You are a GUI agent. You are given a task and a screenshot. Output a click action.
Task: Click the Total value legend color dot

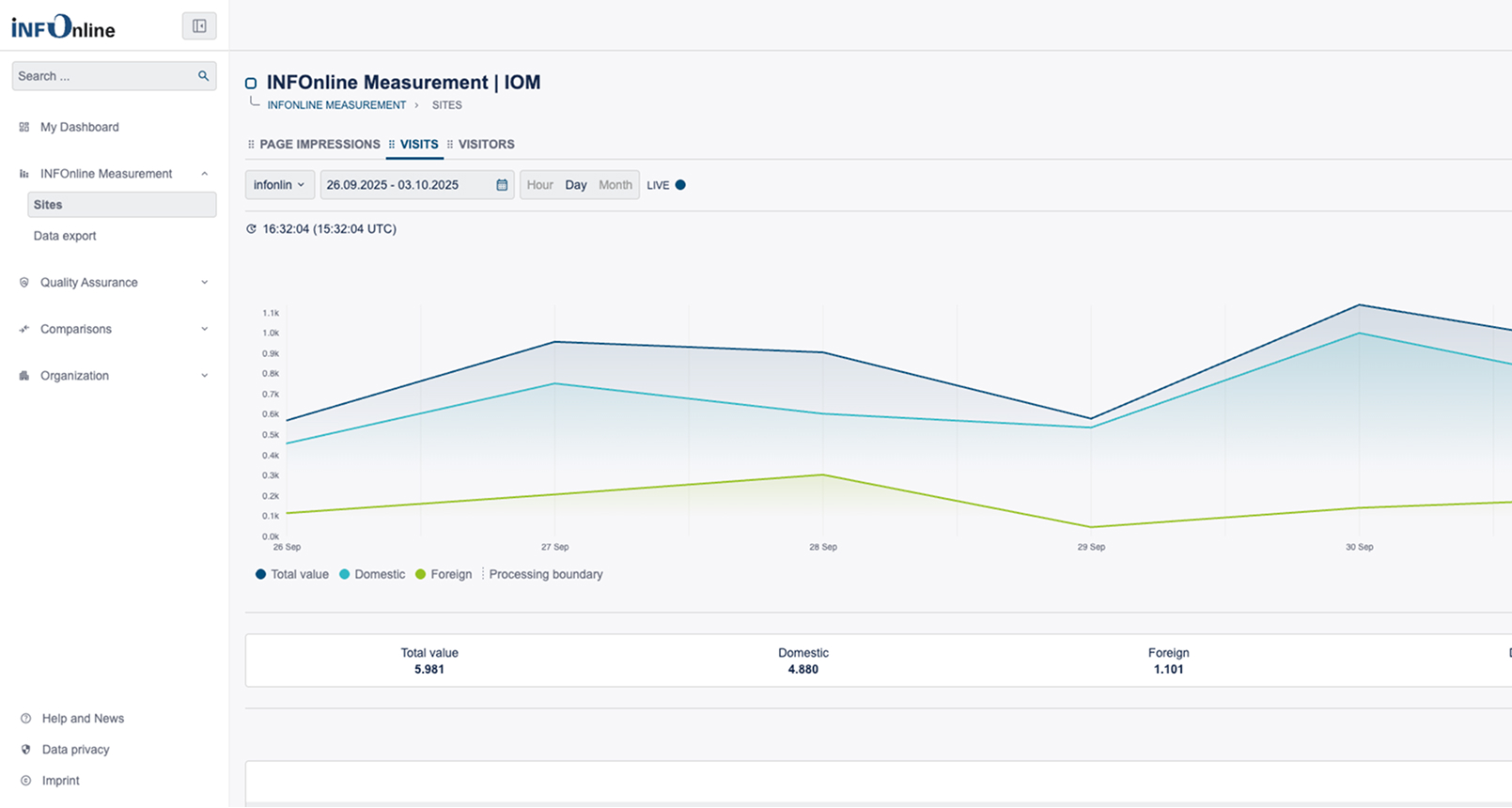260,574
